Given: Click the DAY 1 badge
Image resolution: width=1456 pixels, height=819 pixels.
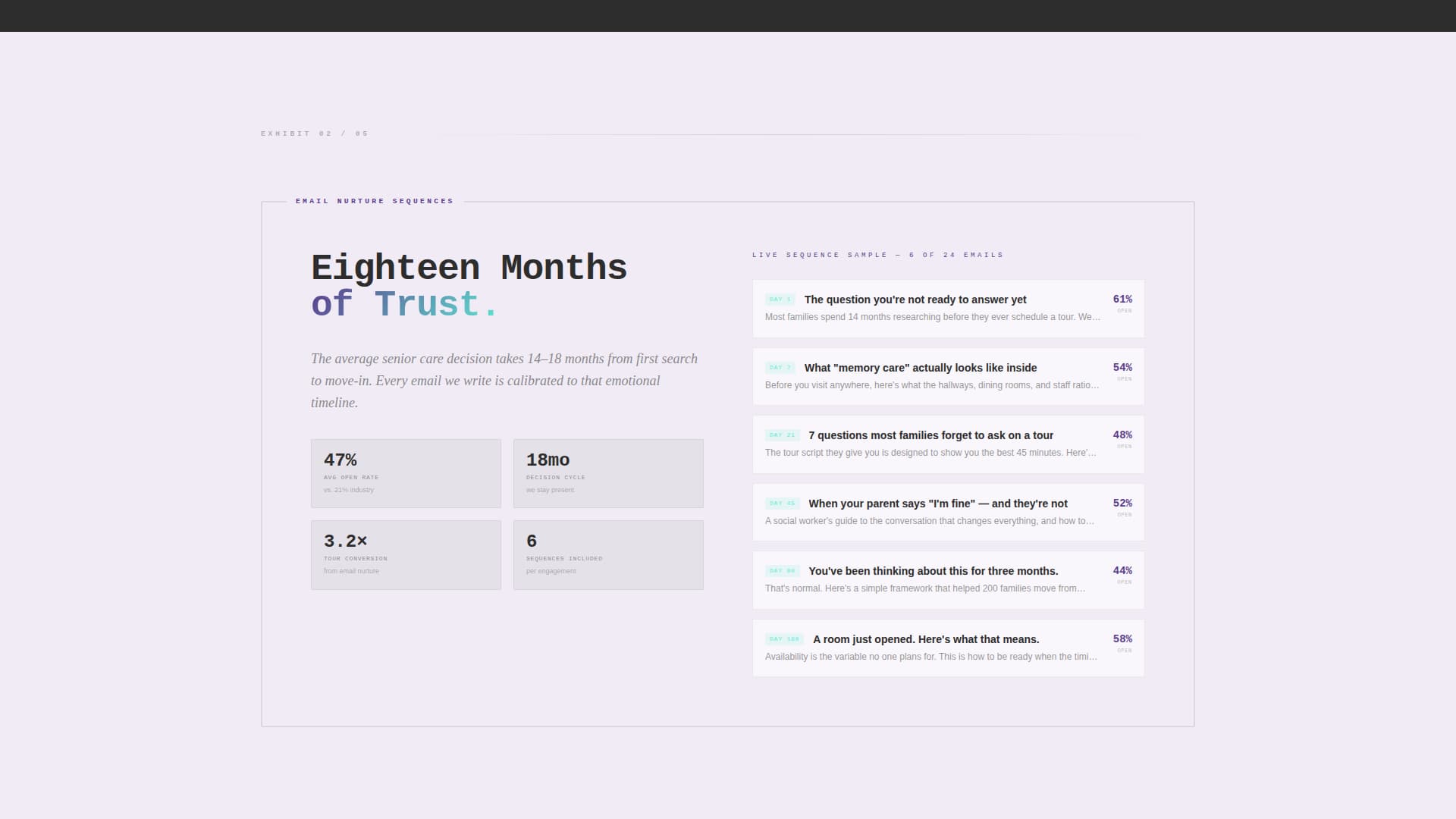Looking at the screenshot, I should (780, 300).
